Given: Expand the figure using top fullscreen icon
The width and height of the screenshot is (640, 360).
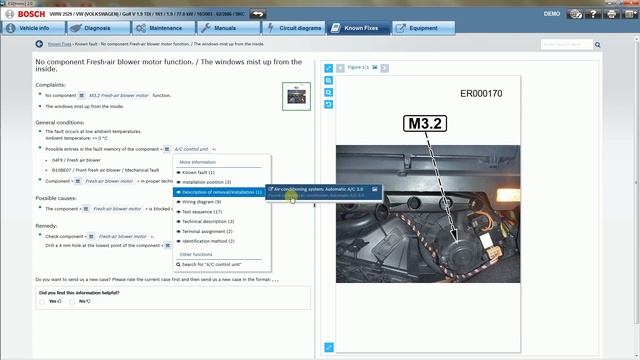Looking at the screenshot, I should point(329,68).
